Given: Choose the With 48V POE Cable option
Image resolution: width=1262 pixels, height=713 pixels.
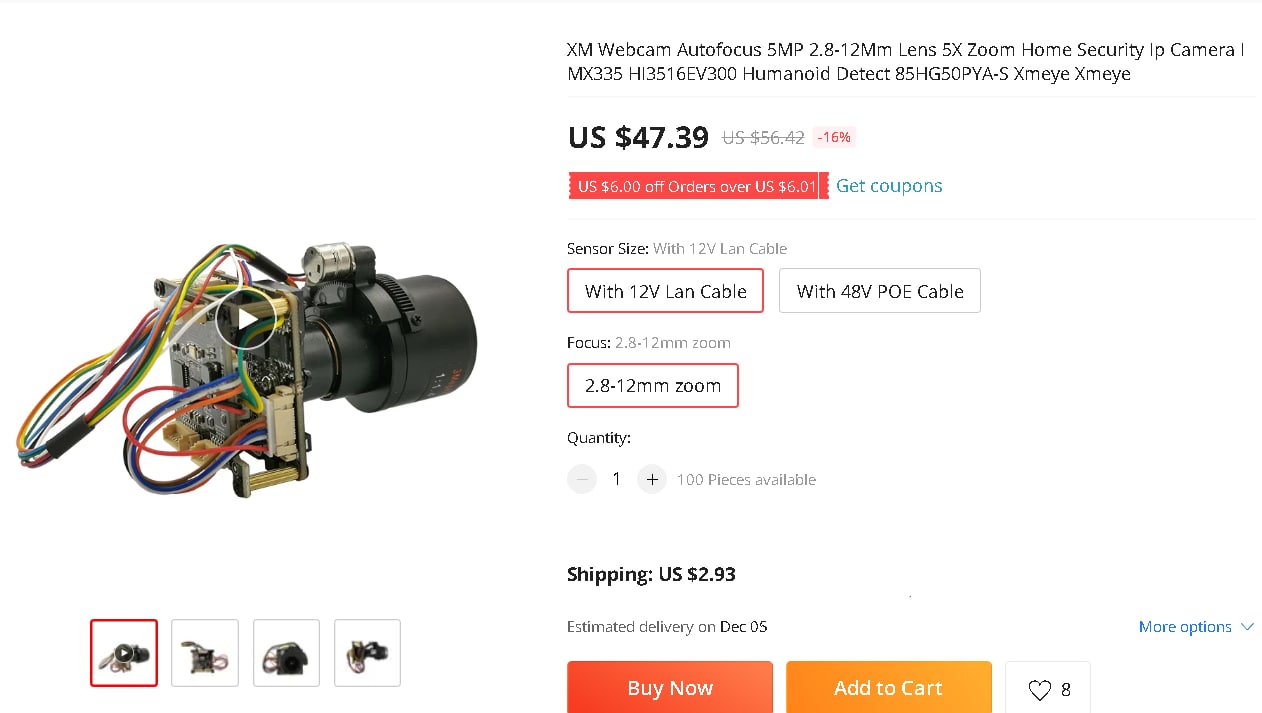Looking at the screenshot, I should [x=879, y=291].
